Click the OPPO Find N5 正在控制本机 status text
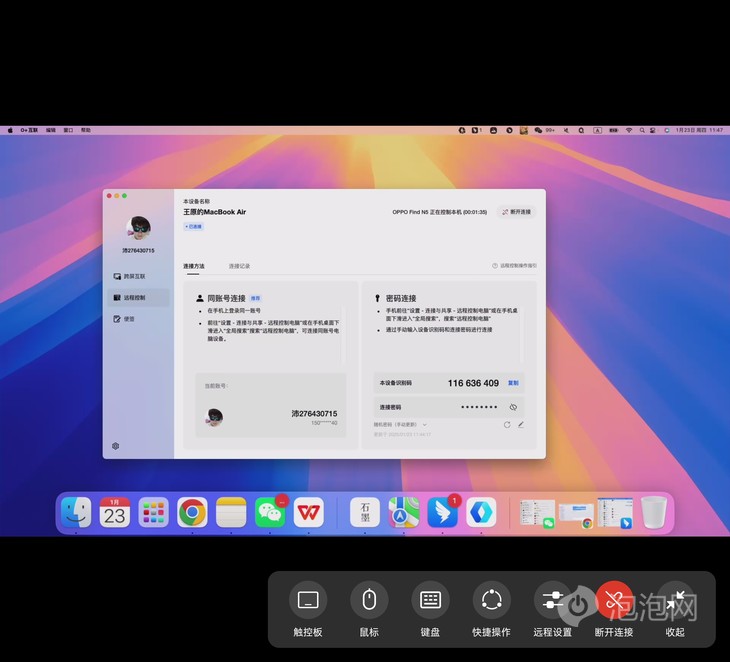Image resolution: width=730 pixels, height=662 pixels. (439, 212)
